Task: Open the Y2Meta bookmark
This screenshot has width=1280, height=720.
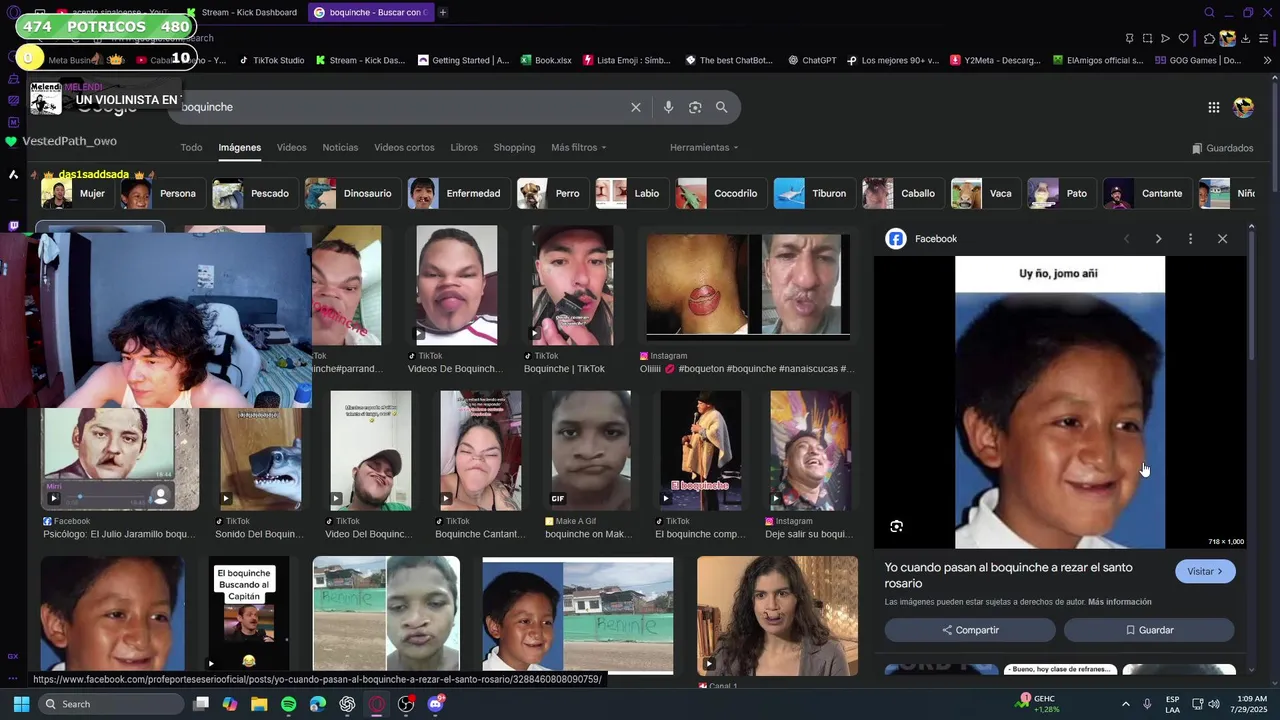Action: click(995, 60)
